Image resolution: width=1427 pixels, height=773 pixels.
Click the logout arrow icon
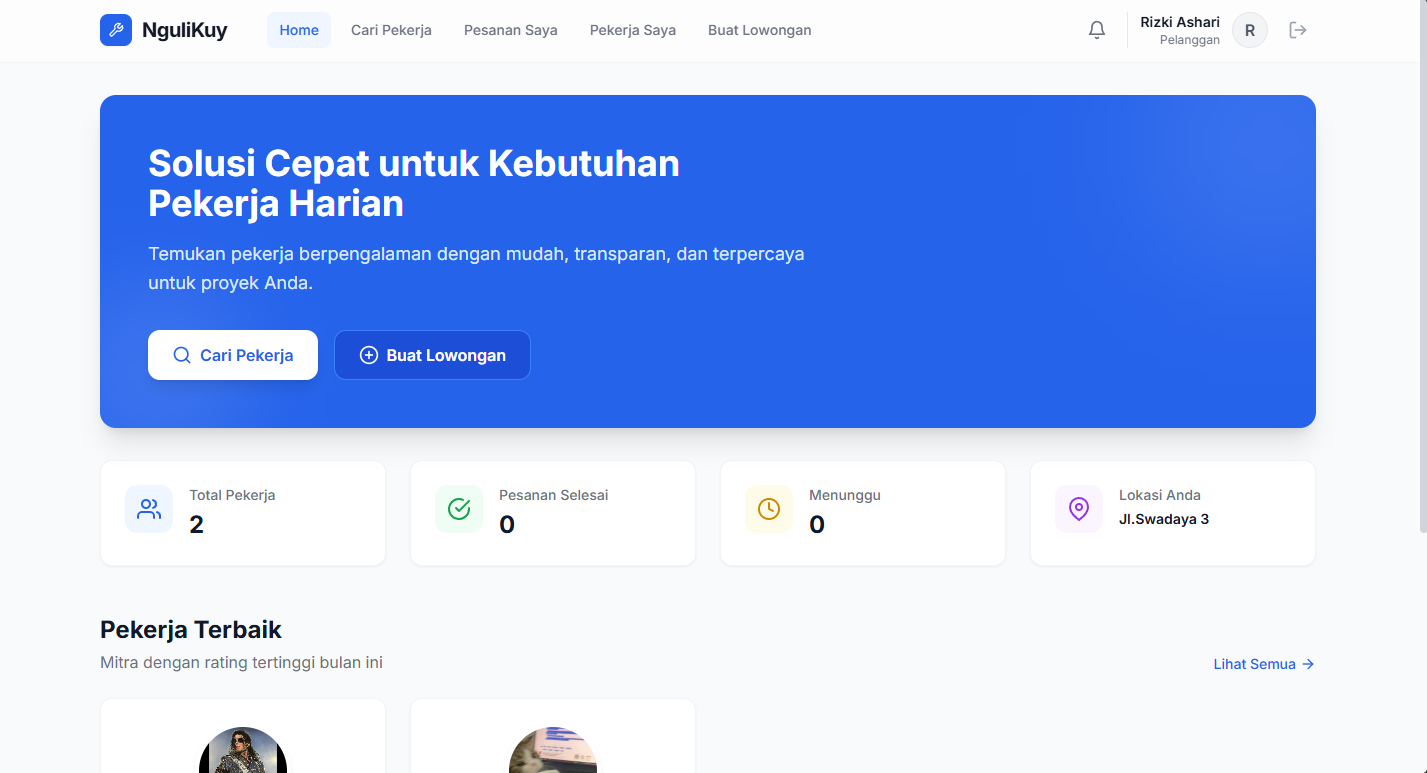point(1298,30)
